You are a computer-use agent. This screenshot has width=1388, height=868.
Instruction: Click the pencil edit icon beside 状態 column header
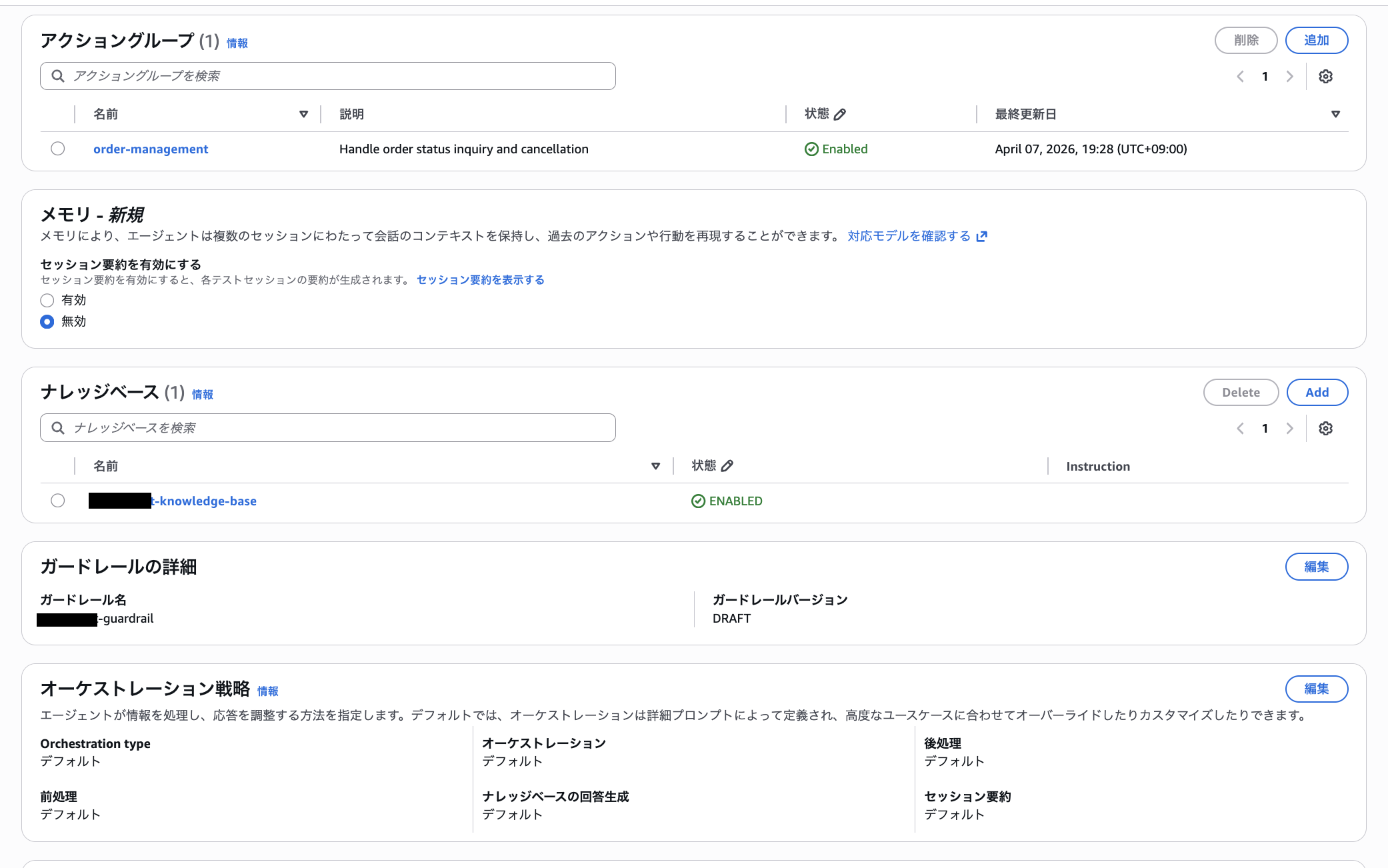[x=840, y=114]
